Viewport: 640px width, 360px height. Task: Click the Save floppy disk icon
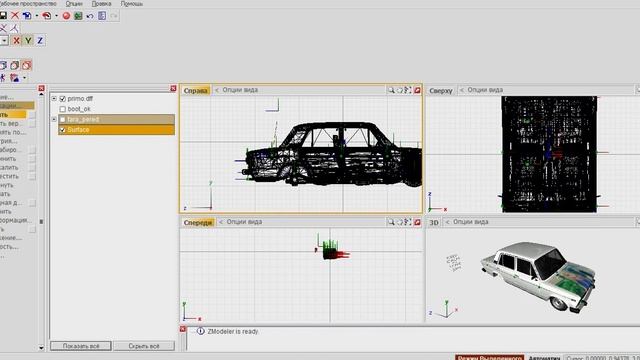pos(3,16)
